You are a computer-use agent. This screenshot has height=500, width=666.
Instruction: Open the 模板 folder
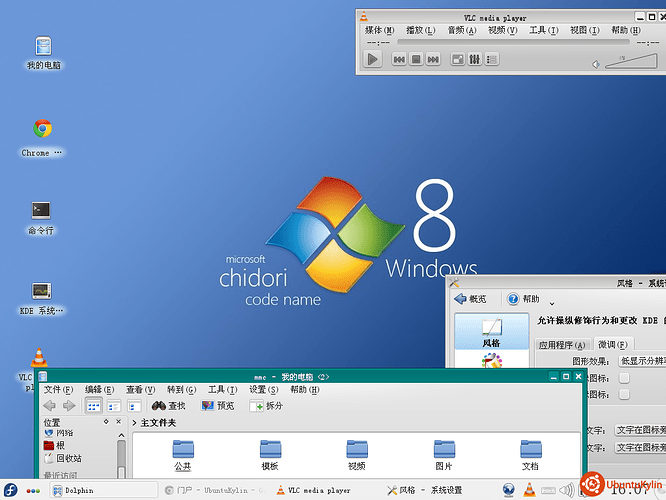[x=270, y=455]
